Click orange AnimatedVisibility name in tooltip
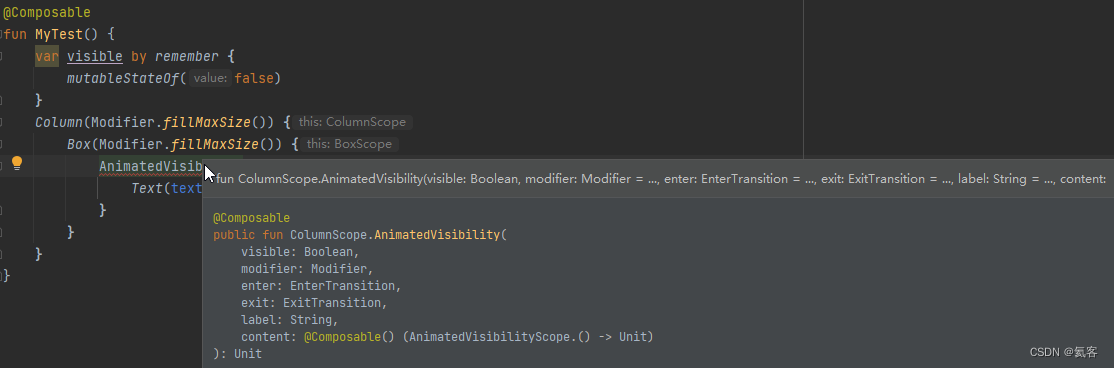Image resolution: width=1114 pixels, height=368 pixels. tap(437, 234)
